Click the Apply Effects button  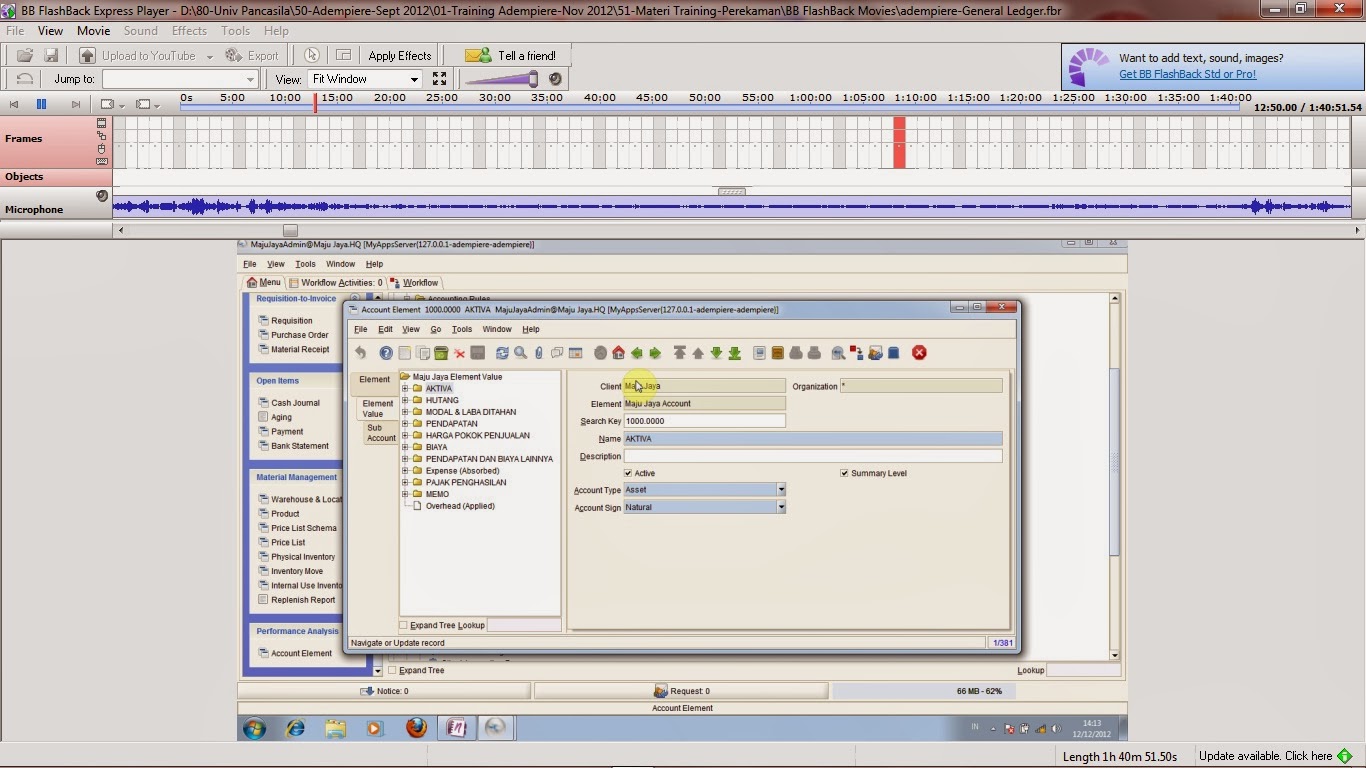pyautogui.click(x=399, y=56)
